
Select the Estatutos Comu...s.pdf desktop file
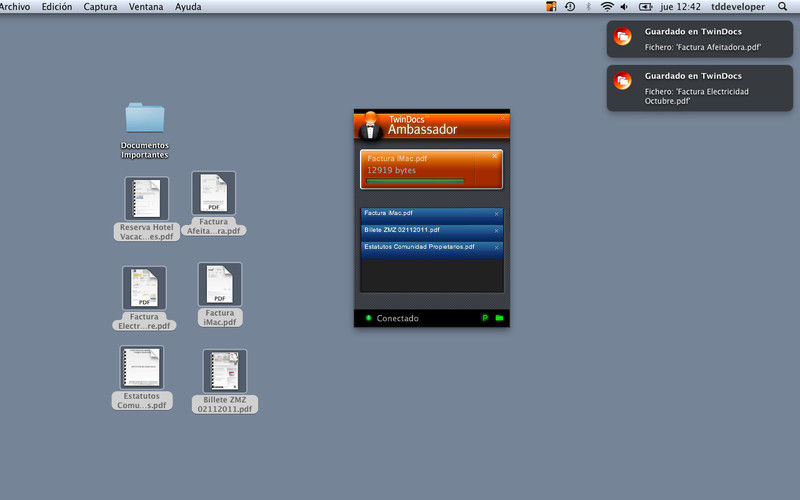[142, 367]
